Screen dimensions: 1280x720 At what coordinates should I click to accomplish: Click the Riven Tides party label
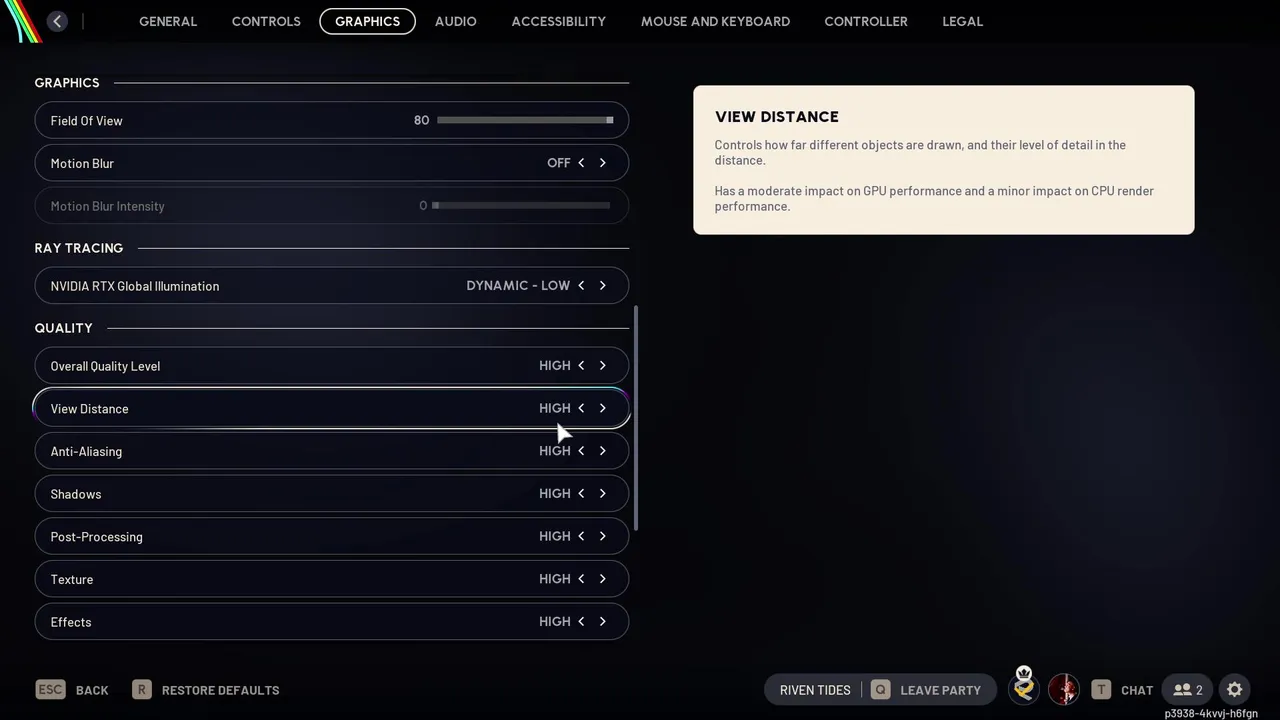pos(815,690)
